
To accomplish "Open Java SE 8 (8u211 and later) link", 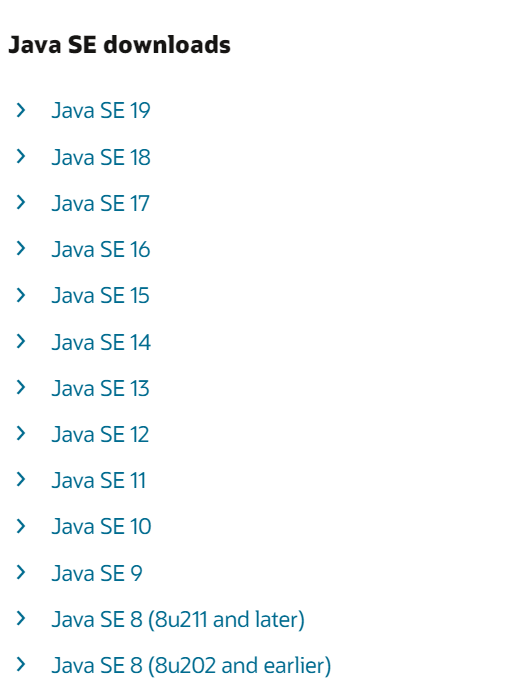I will (x=178, y=619).
